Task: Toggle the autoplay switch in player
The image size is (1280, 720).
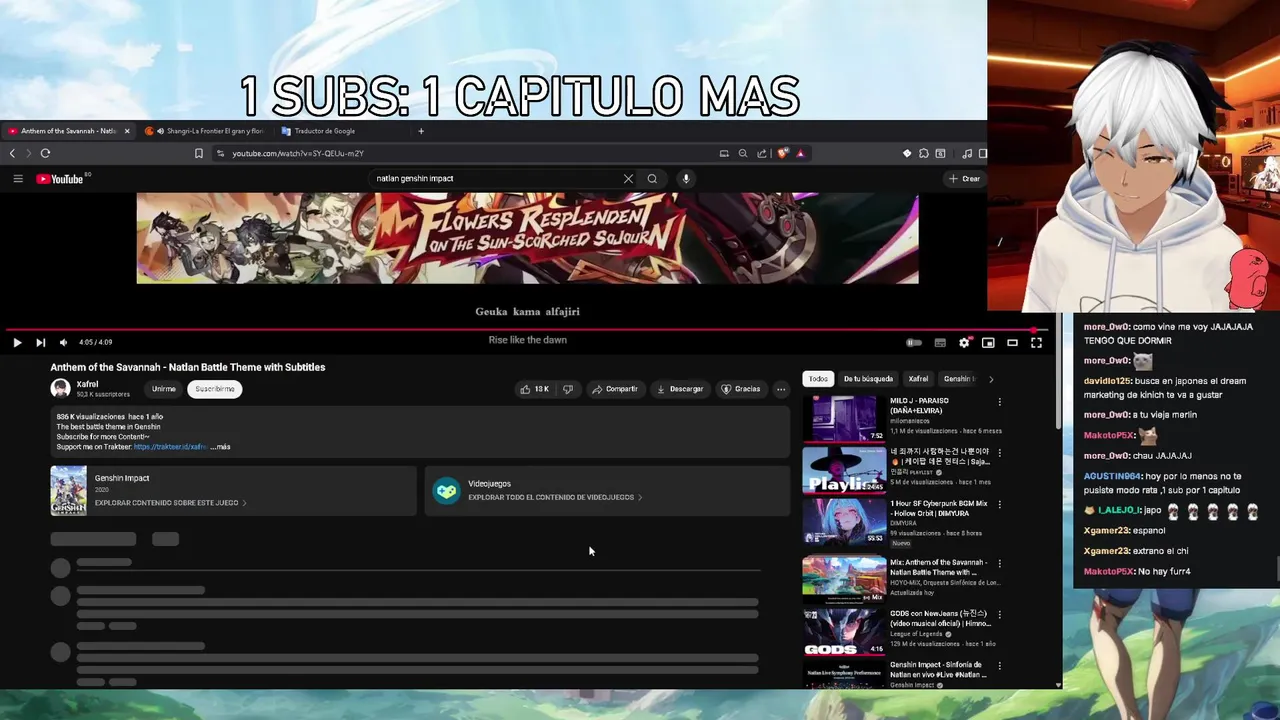Action: pos(914,342)
